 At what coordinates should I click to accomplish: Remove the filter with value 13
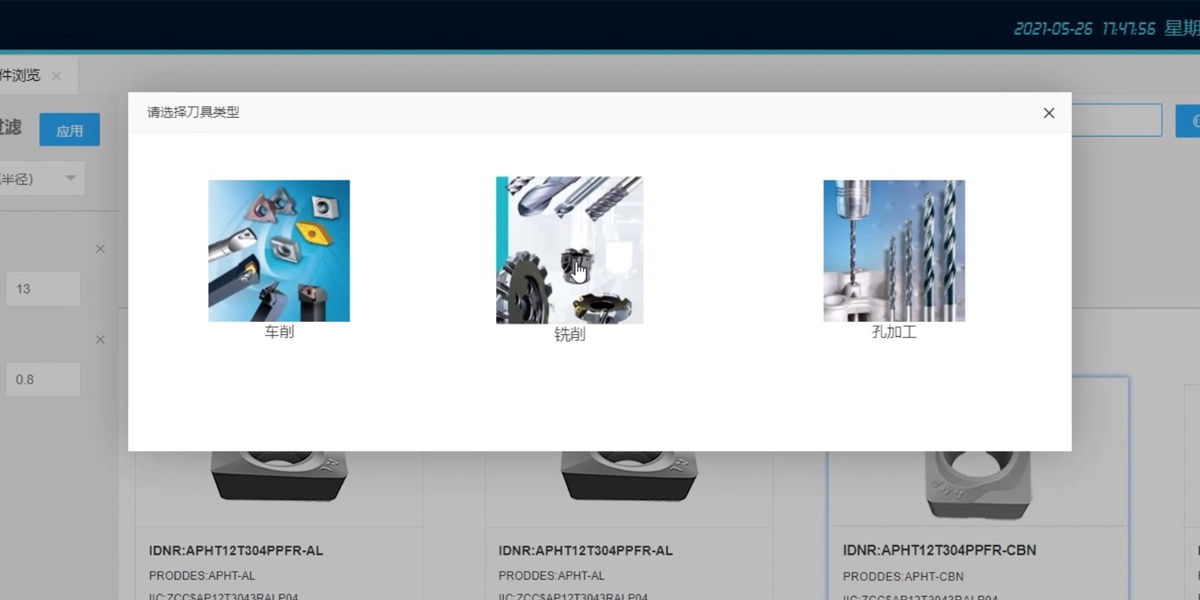point(100,249)
